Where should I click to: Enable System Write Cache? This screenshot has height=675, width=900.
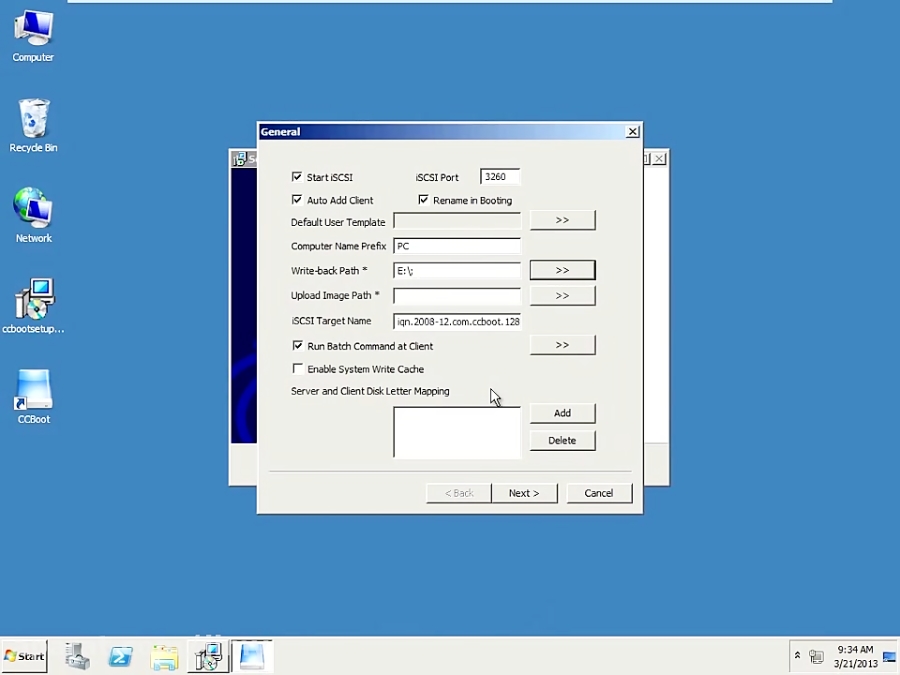coord(297,369)
